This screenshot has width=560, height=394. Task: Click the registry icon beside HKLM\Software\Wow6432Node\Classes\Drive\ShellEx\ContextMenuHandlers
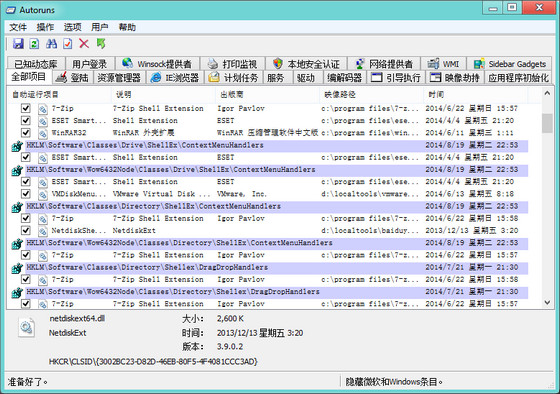pos(17,170)
